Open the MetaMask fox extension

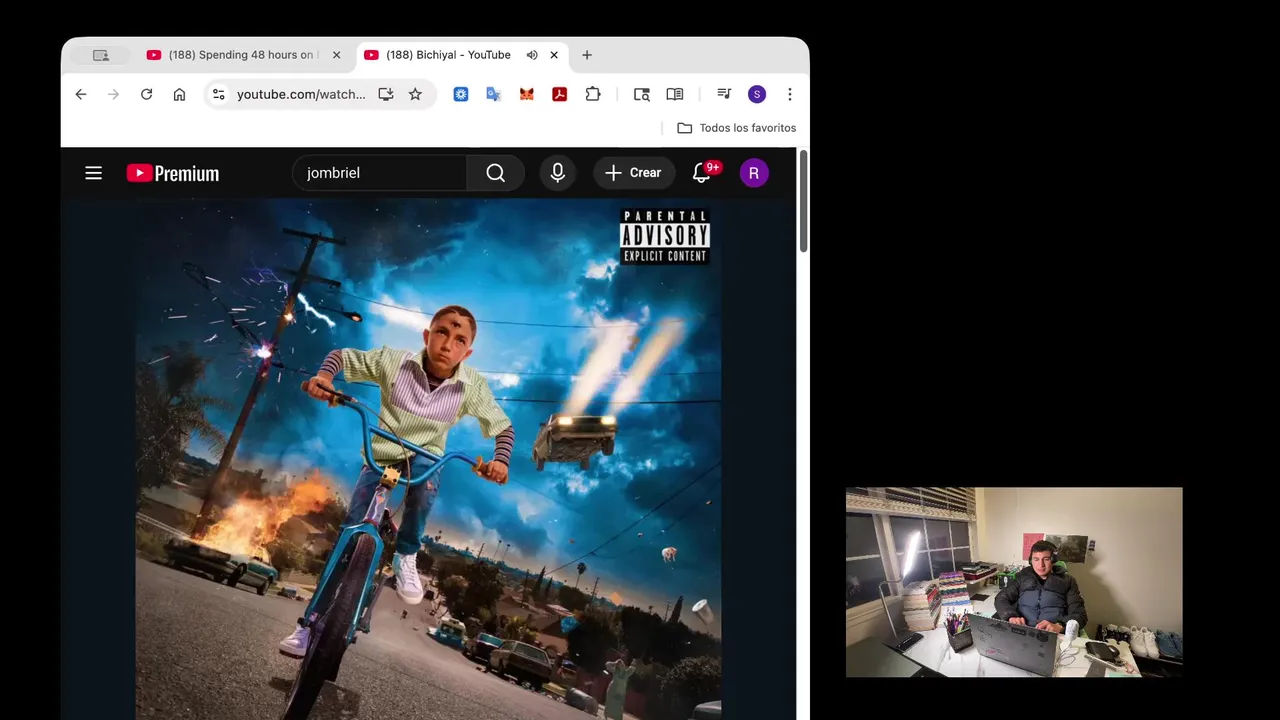coord(526,94)
